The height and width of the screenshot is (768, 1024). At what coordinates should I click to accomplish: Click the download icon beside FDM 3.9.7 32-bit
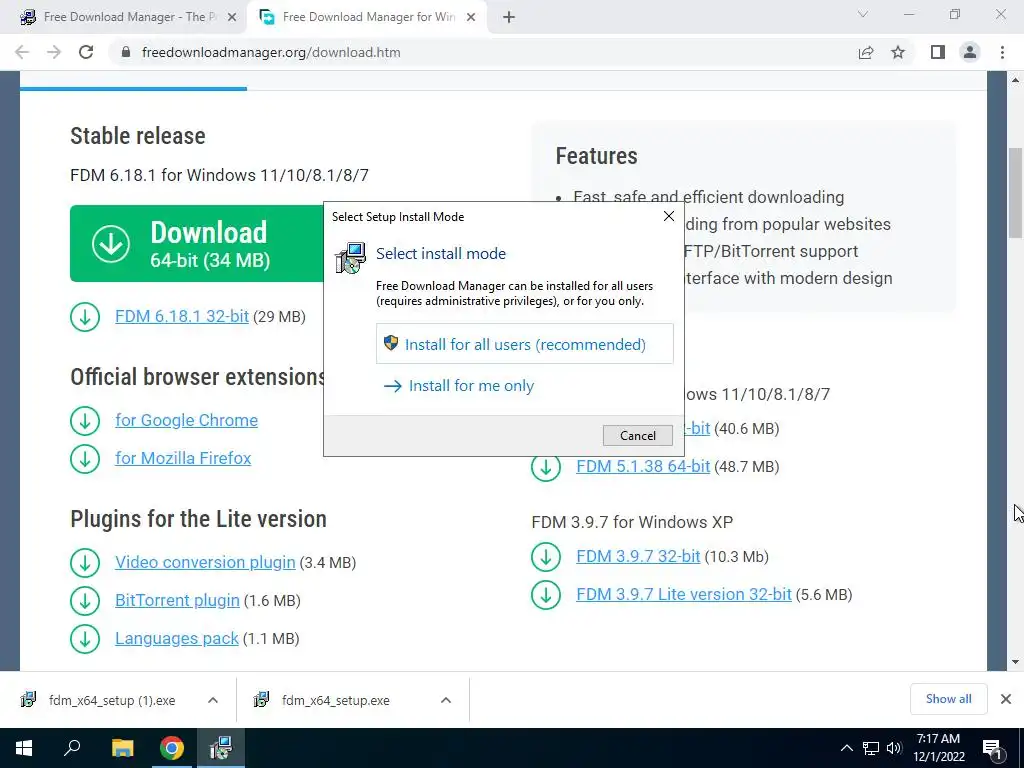coord(546,557)
